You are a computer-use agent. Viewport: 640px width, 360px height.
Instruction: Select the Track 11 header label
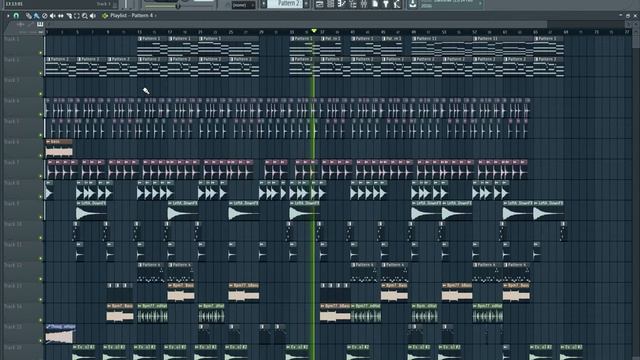(13, 244)
